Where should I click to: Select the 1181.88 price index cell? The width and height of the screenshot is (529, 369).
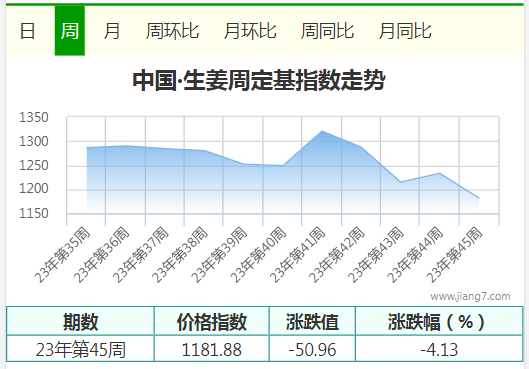(x=212, y=349)
